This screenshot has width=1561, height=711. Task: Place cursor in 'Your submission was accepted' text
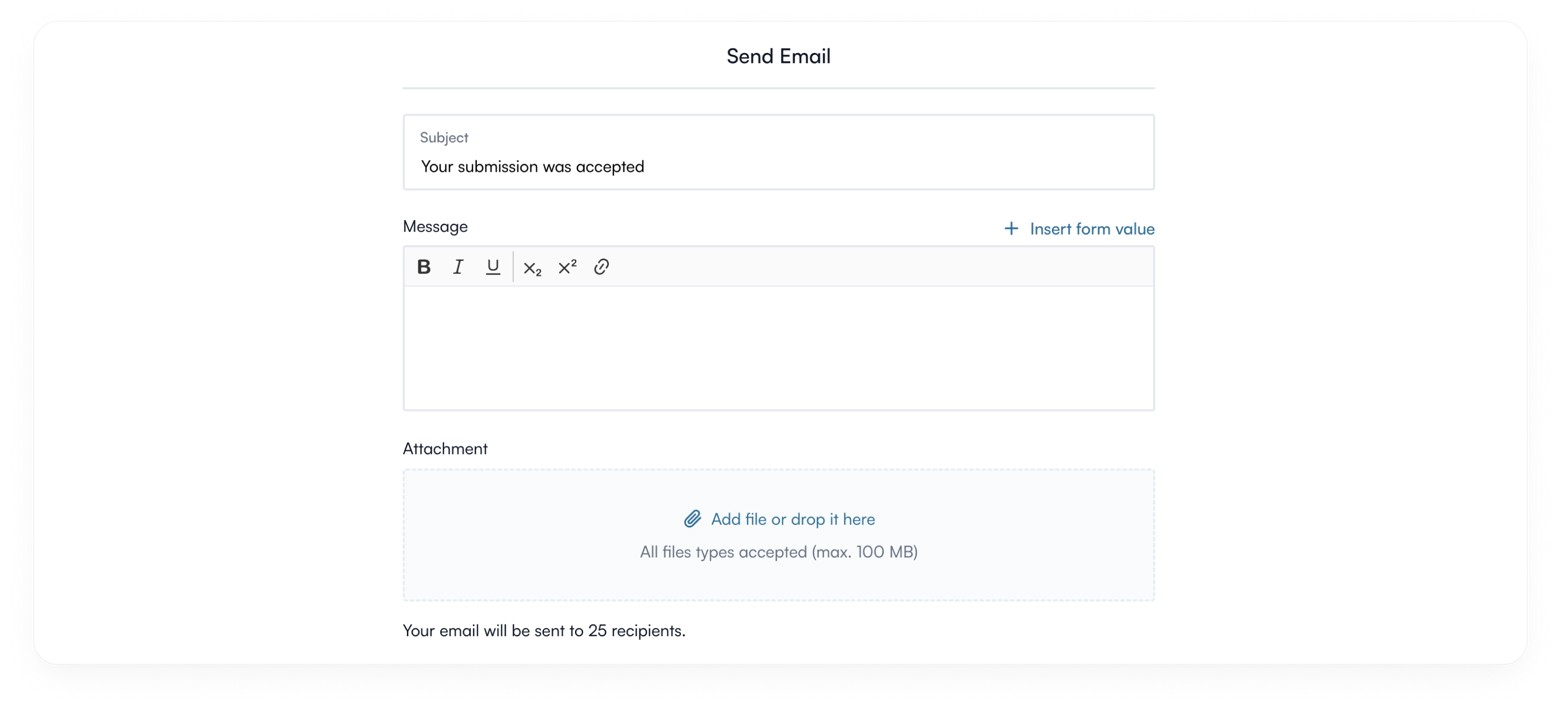tap(532, 167)
